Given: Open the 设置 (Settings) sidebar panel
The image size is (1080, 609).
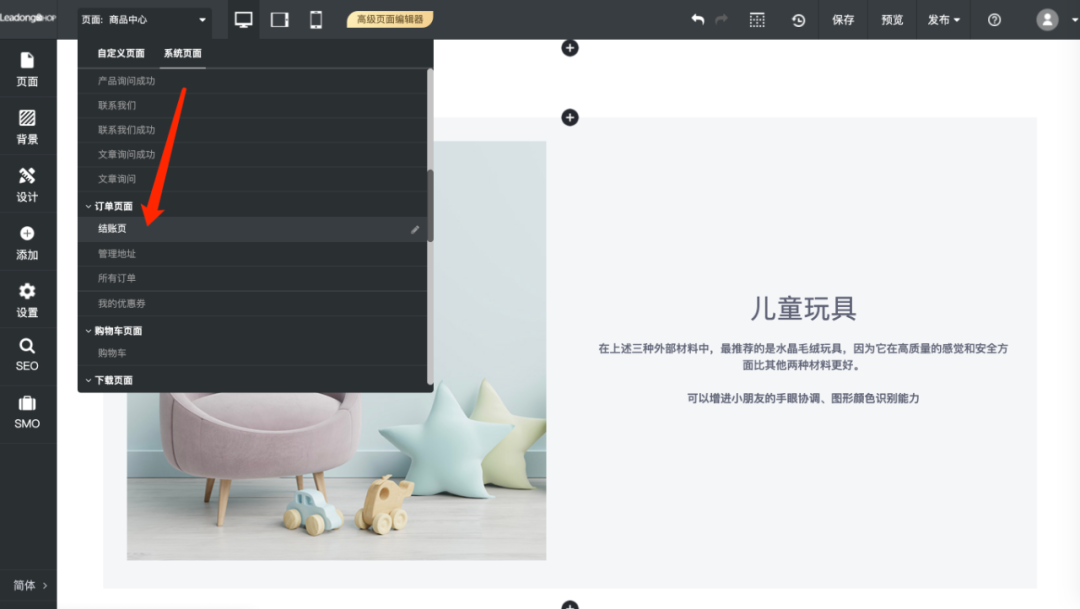Looking at the screenshot, I should (x=27, y=300).
